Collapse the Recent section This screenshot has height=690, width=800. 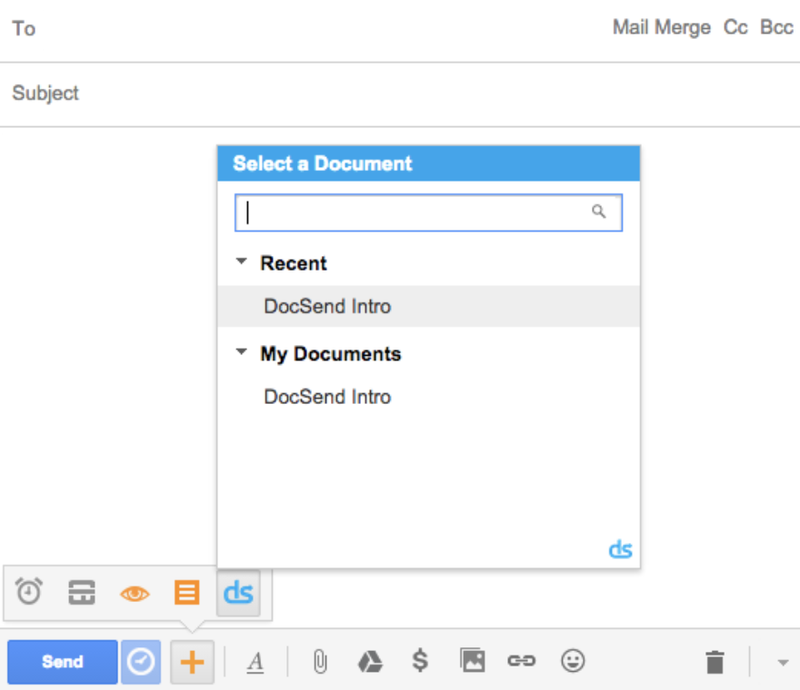tap(241, 261)
